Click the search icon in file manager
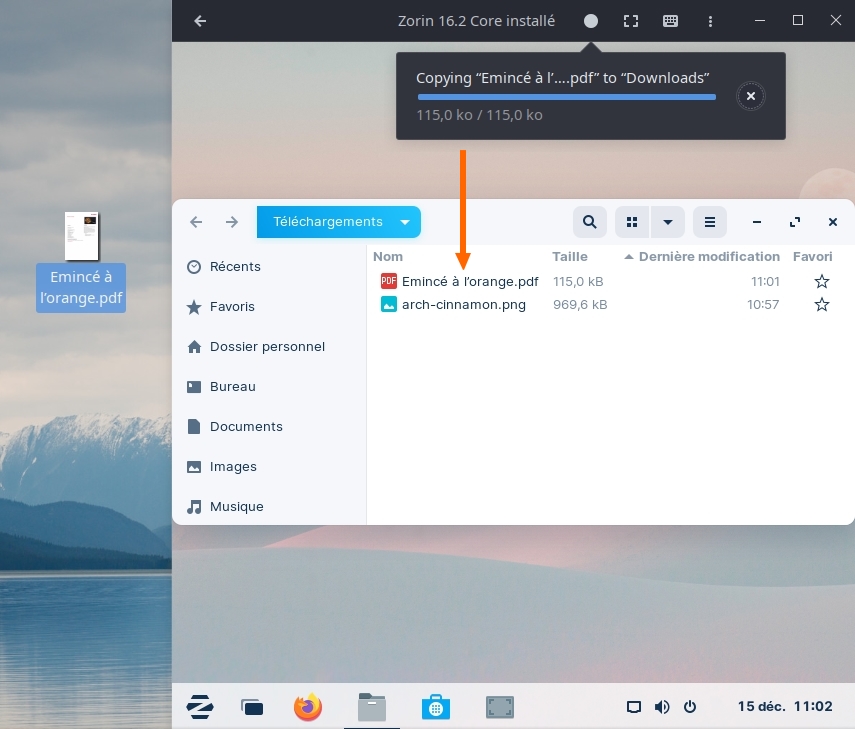The image size is (855, 729). (x=590, y=222)
